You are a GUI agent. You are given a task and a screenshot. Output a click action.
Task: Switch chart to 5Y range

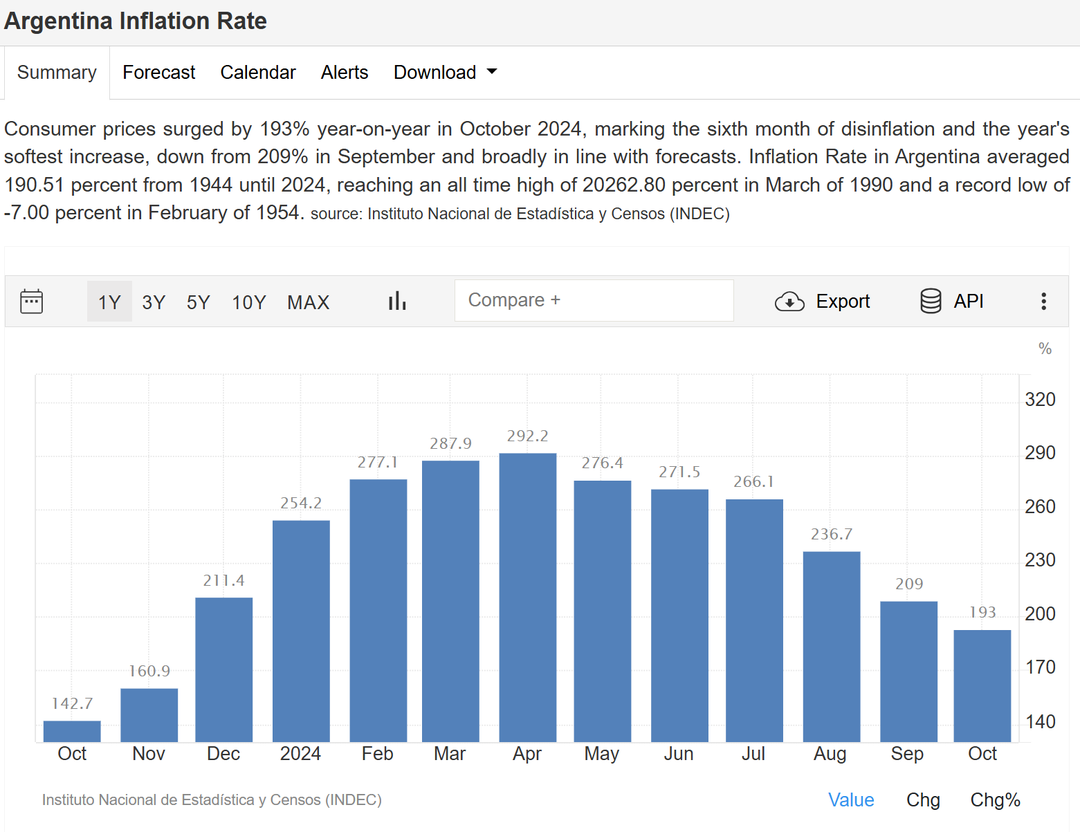point(198,302)
